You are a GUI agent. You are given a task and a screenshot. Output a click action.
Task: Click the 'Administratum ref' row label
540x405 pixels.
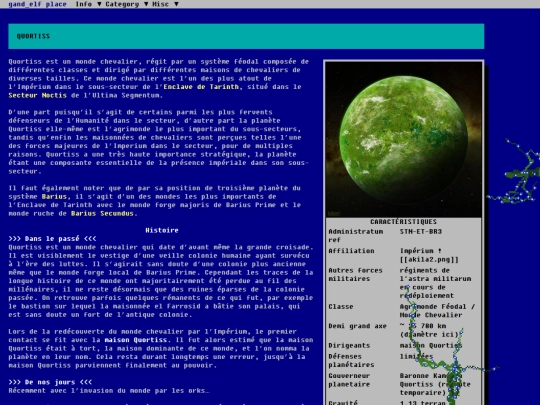click(x=356, y=236)
